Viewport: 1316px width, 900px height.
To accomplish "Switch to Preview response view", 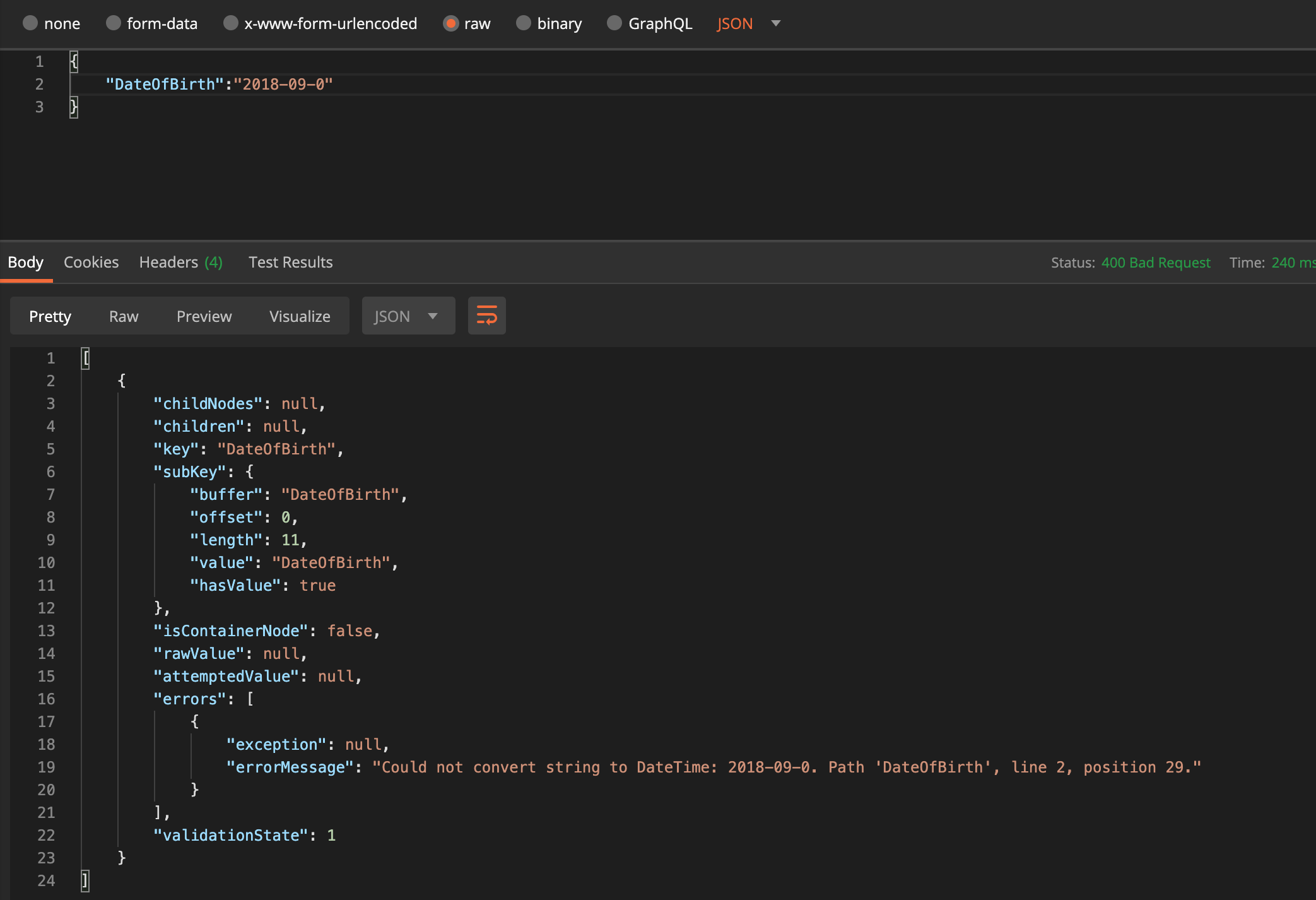I will pyautogui.click(x=204, y=316).
